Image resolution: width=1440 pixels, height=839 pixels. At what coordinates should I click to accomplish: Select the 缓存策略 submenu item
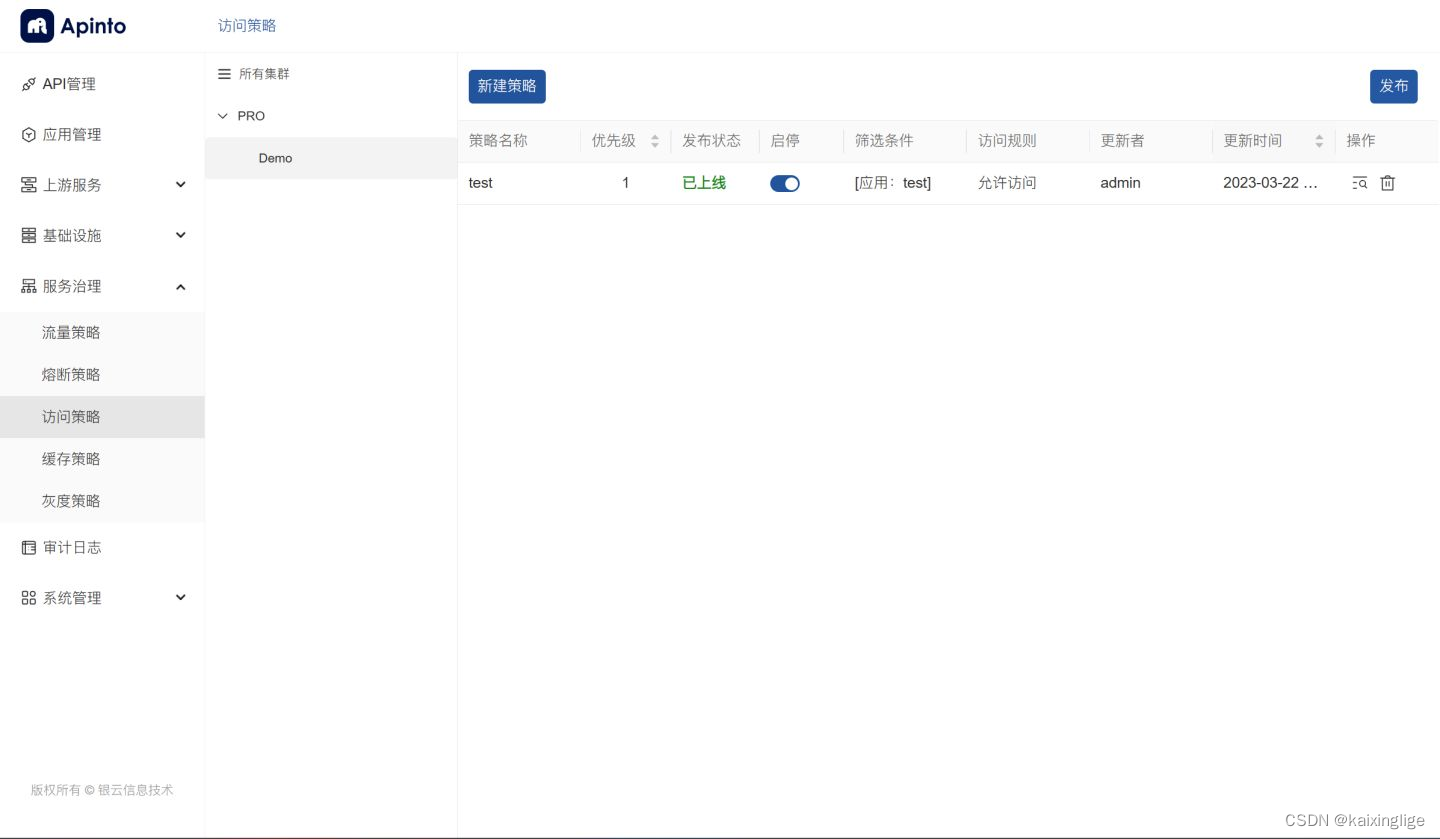tap(102, 459)
